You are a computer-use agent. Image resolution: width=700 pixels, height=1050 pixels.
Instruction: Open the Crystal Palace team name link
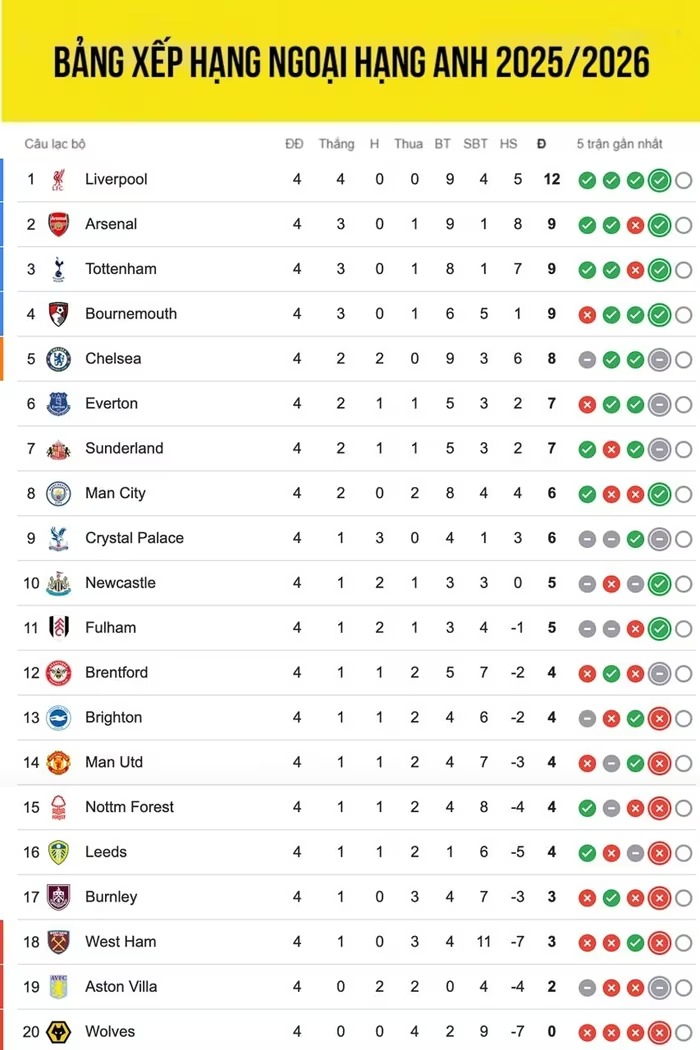[x=134, y=538]
